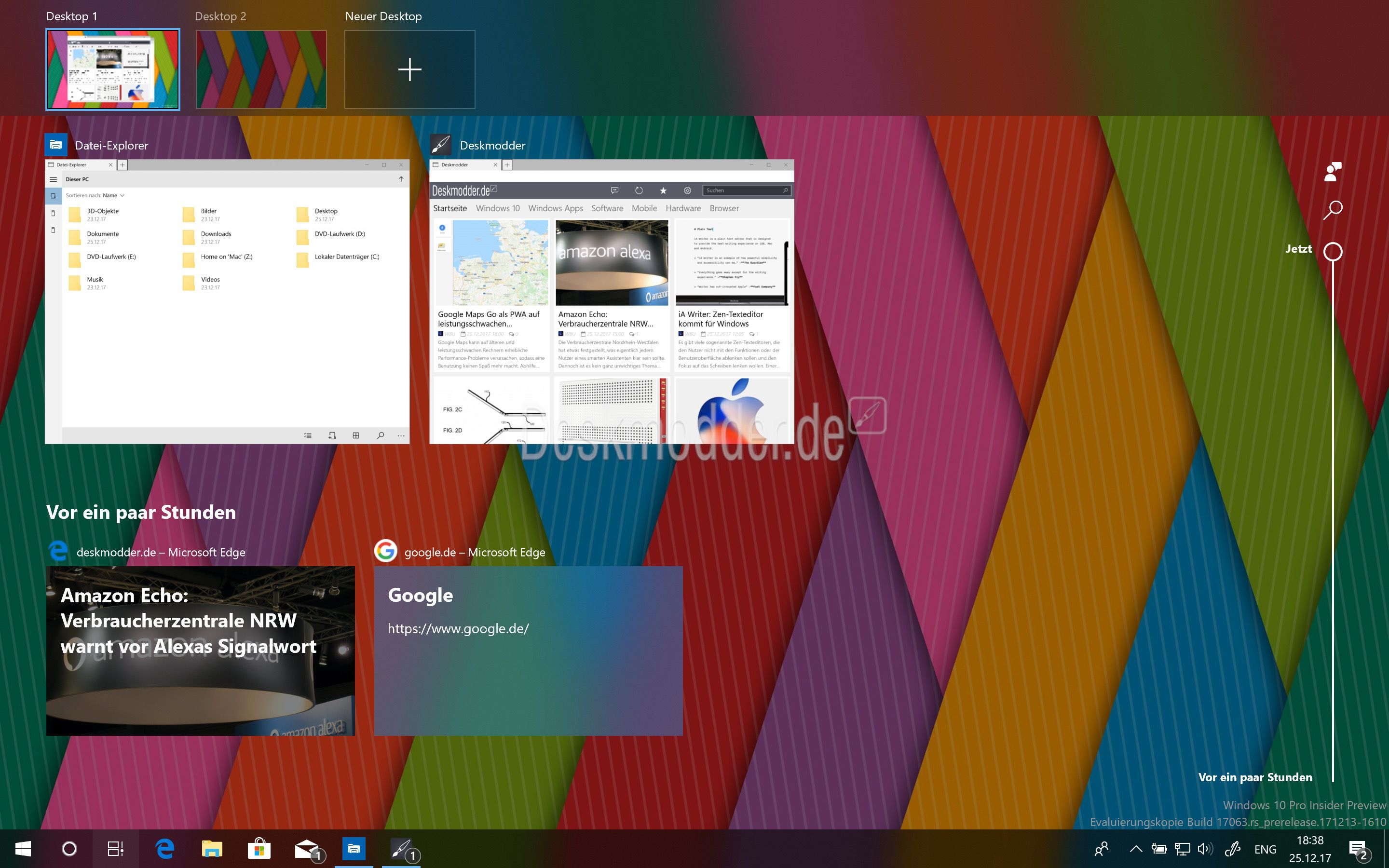Click the volume speaker tray icon
Screen dimensions: 1389x868
(1205, 849)
